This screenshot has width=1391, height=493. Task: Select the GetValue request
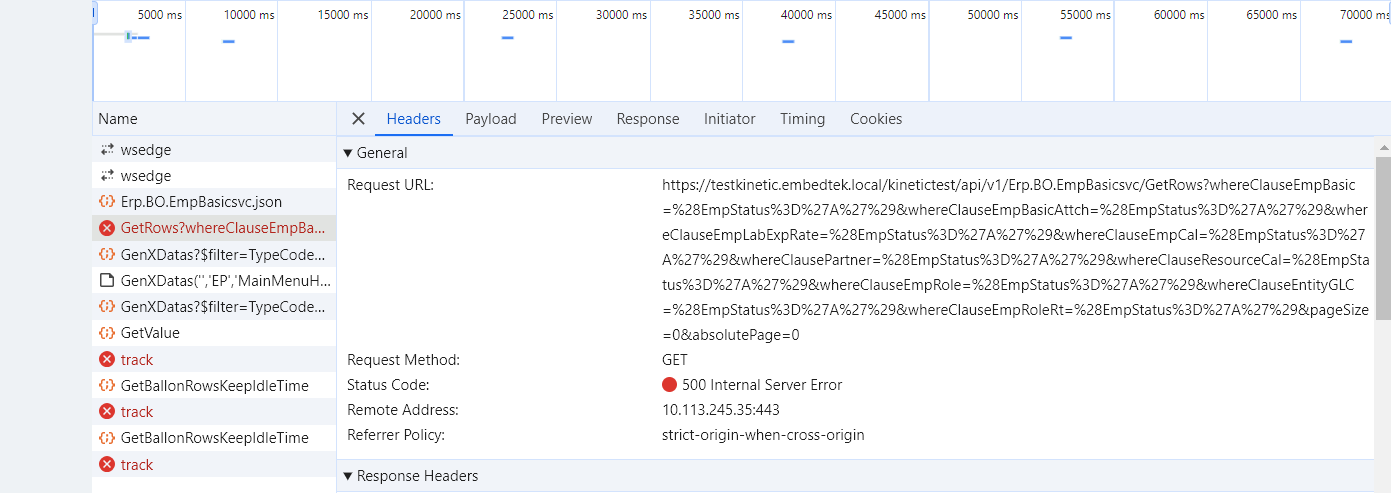tap(214, 333)
